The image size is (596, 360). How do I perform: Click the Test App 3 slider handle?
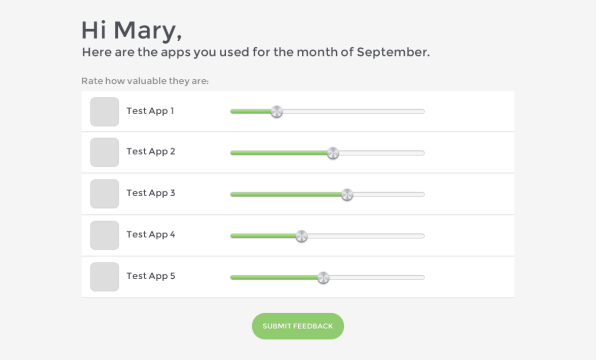(347, 195)
